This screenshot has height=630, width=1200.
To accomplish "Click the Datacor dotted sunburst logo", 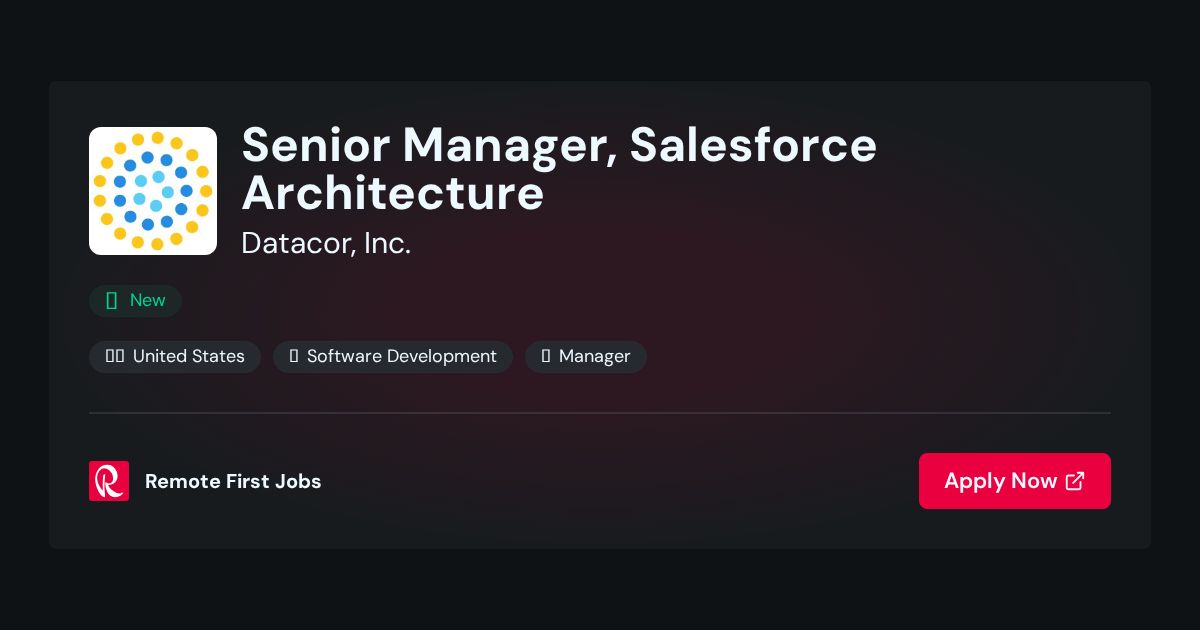I will click(x=153, y=191).
